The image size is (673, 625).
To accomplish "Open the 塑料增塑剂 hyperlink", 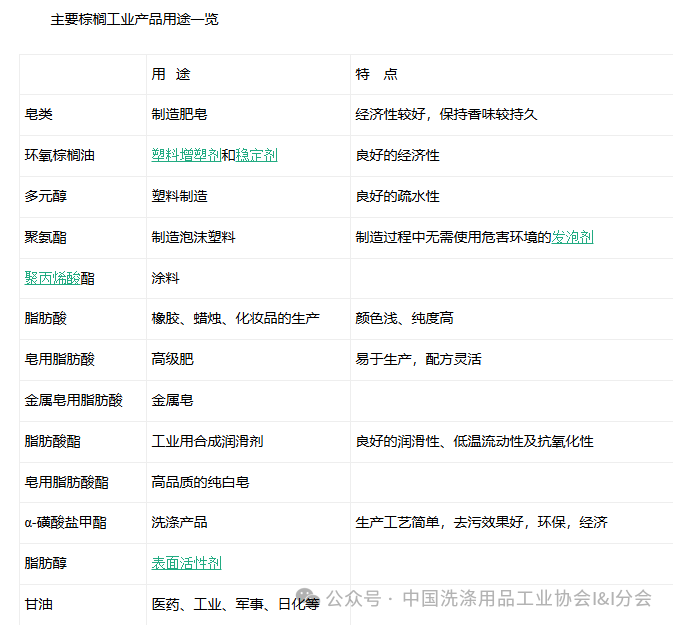I will (x=186, y=155).
